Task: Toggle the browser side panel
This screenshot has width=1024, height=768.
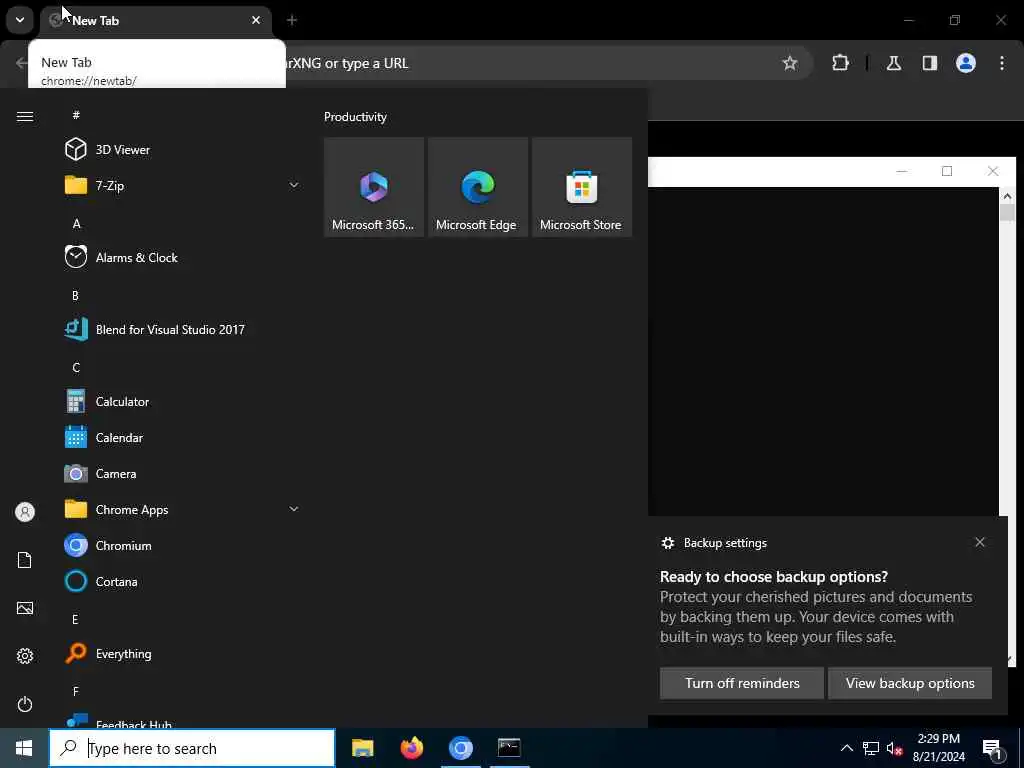Action: pos(929,63)
